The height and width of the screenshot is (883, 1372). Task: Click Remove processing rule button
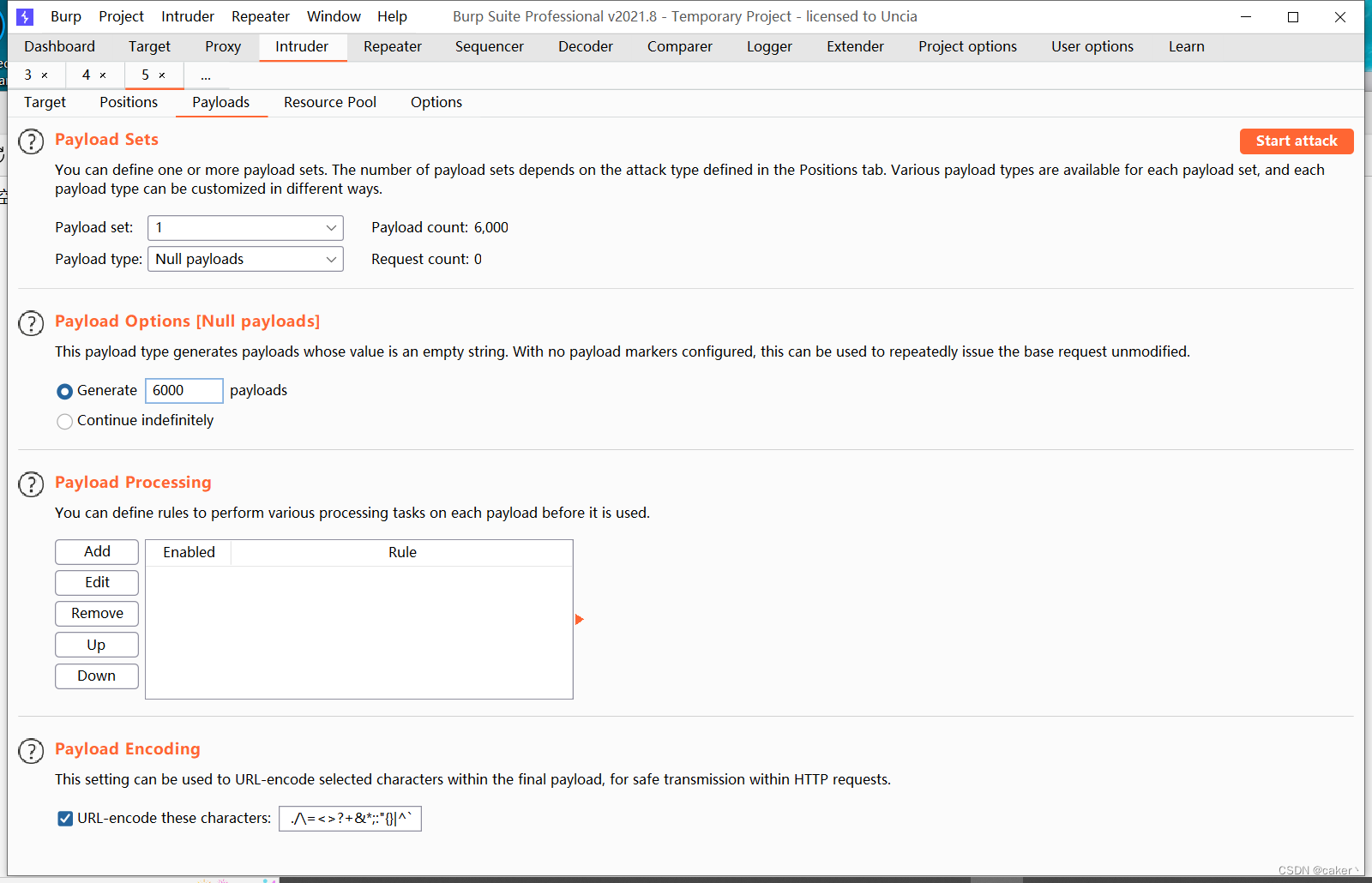97,614
